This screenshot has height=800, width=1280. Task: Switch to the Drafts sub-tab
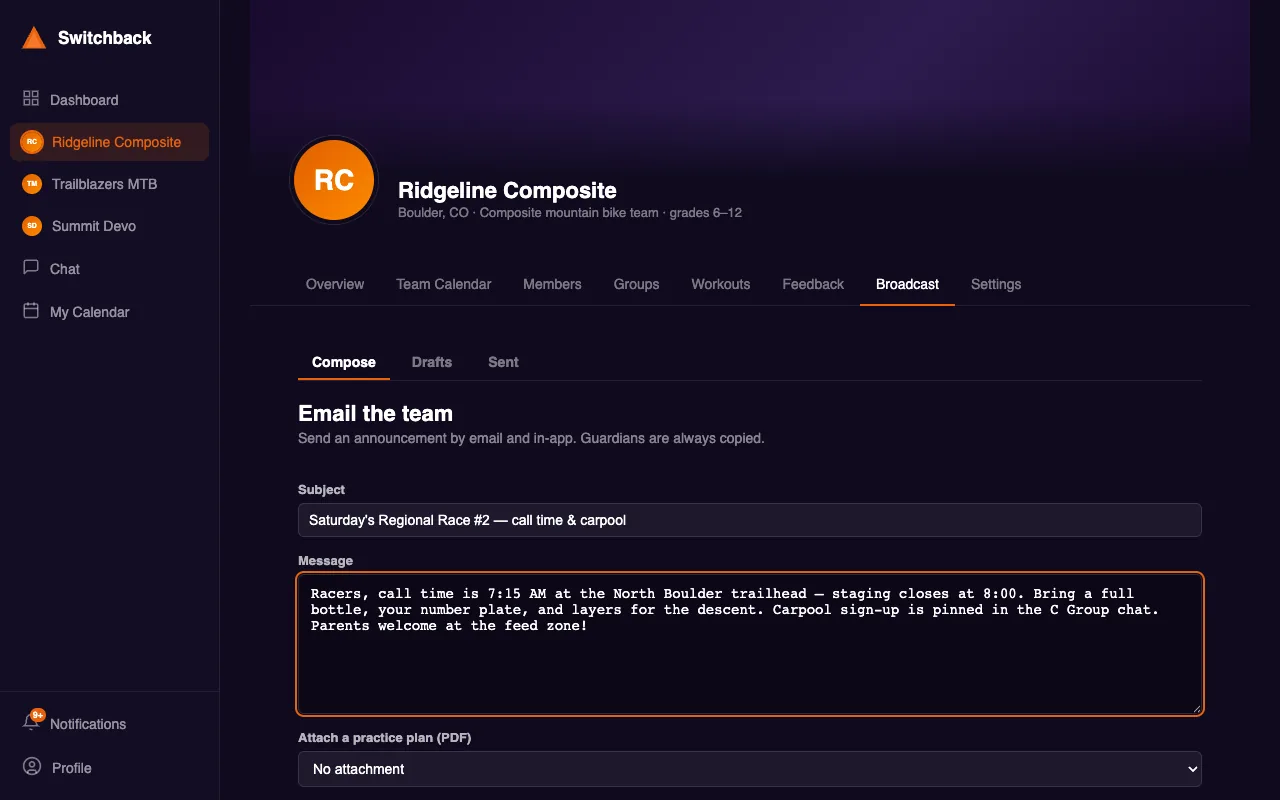click(432, 362)
